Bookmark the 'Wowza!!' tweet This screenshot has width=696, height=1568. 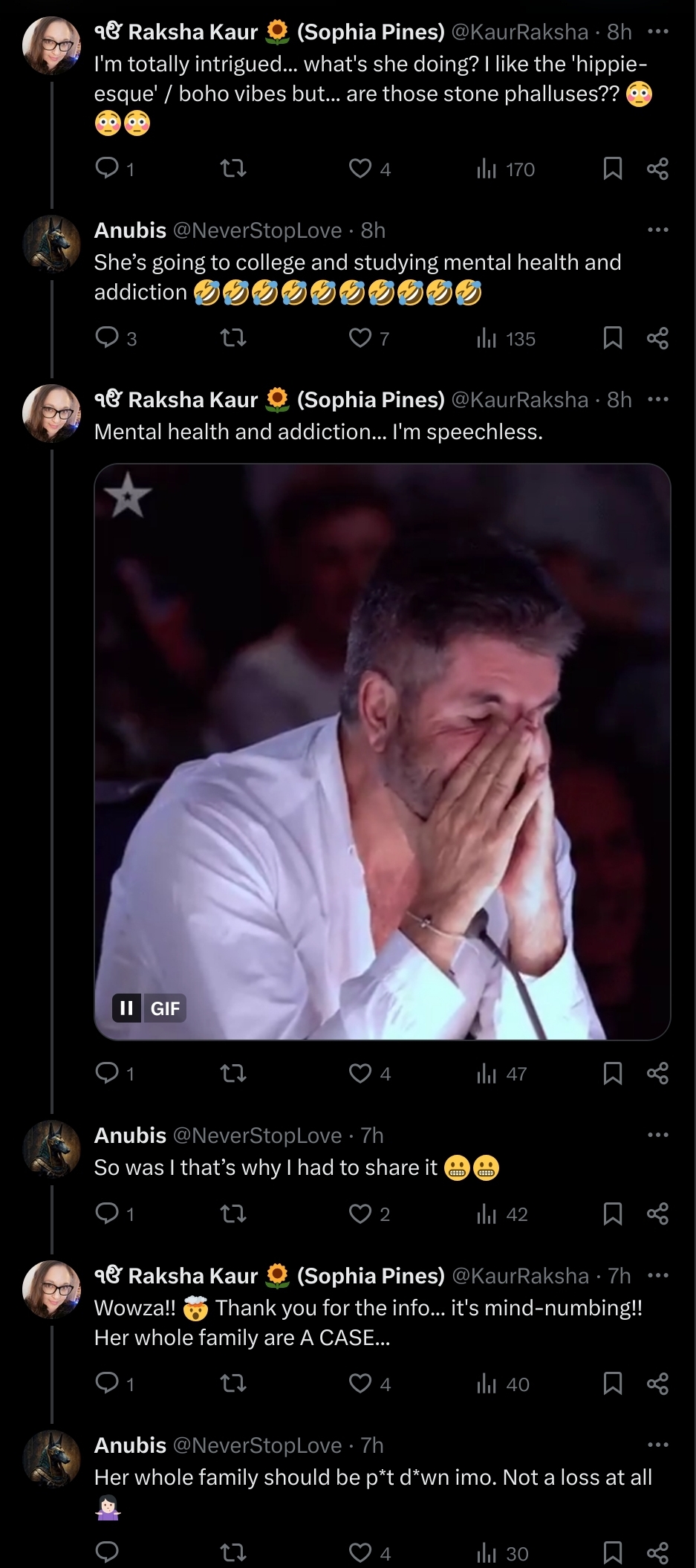[613, 1383]
